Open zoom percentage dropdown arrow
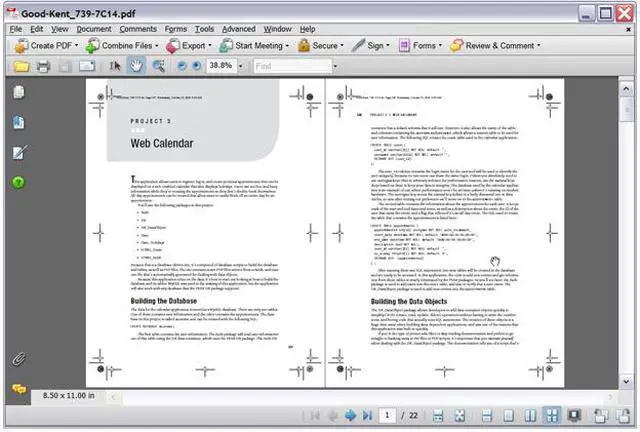Image resolution: width=640 pixels, height=432 pixels. click(241, 66)
